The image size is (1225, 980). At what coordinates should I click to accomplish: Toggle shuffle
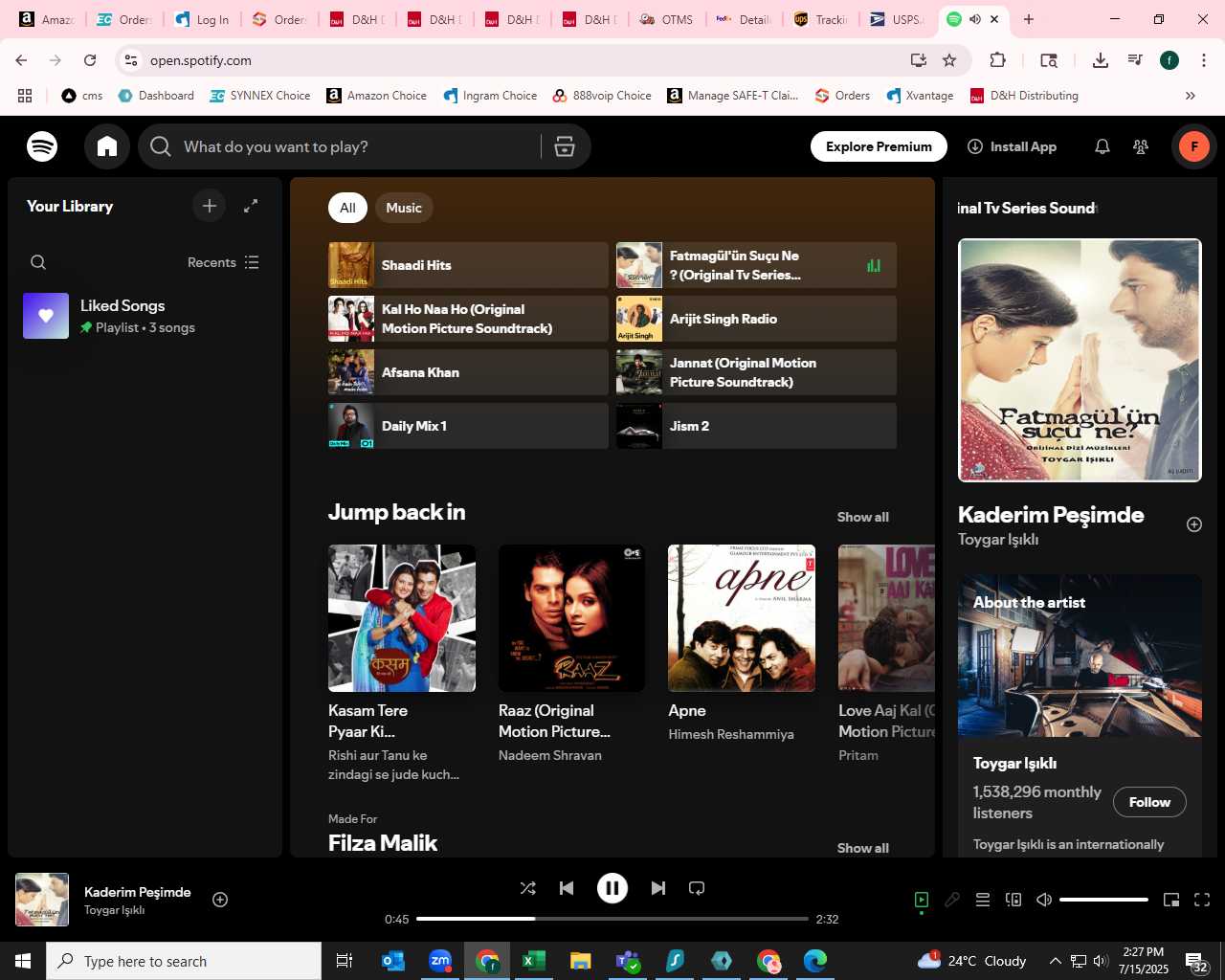click(x=527, y=888)
